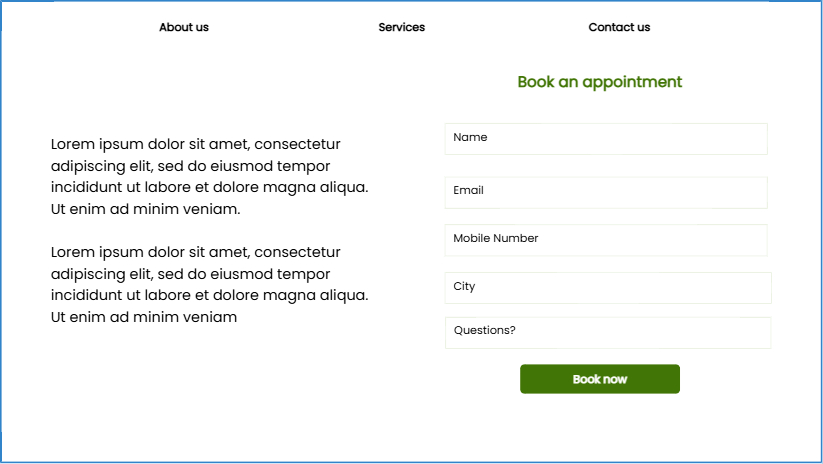Focus the Questions? text box
This screenshot has height=464, width=823.
coord(608,333)
